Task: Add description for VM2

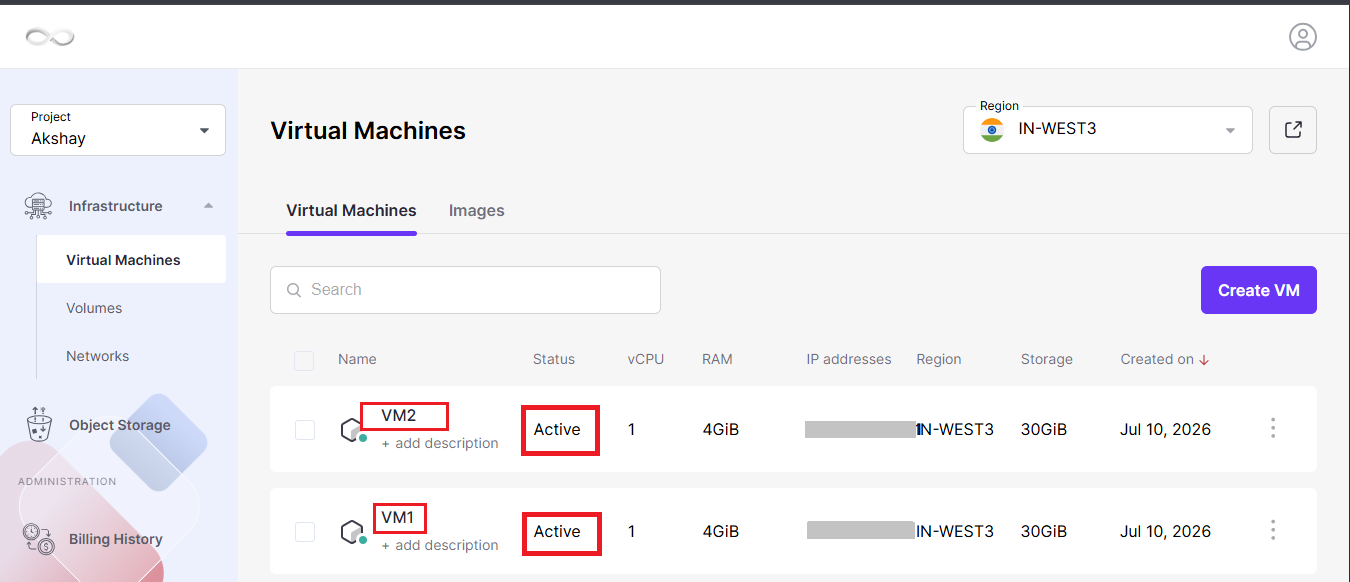Action: (440, 443)
